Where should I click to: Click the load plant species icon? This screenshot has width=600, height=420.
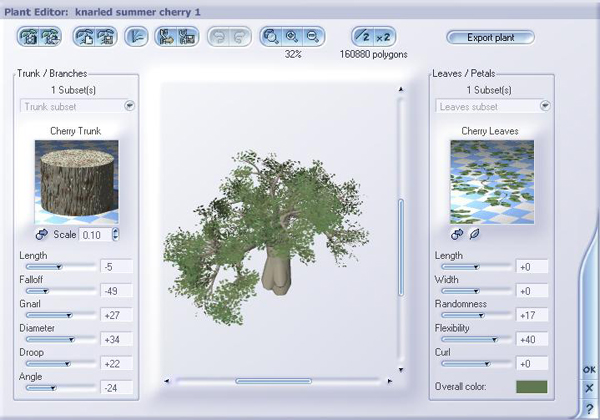(85, 37)
